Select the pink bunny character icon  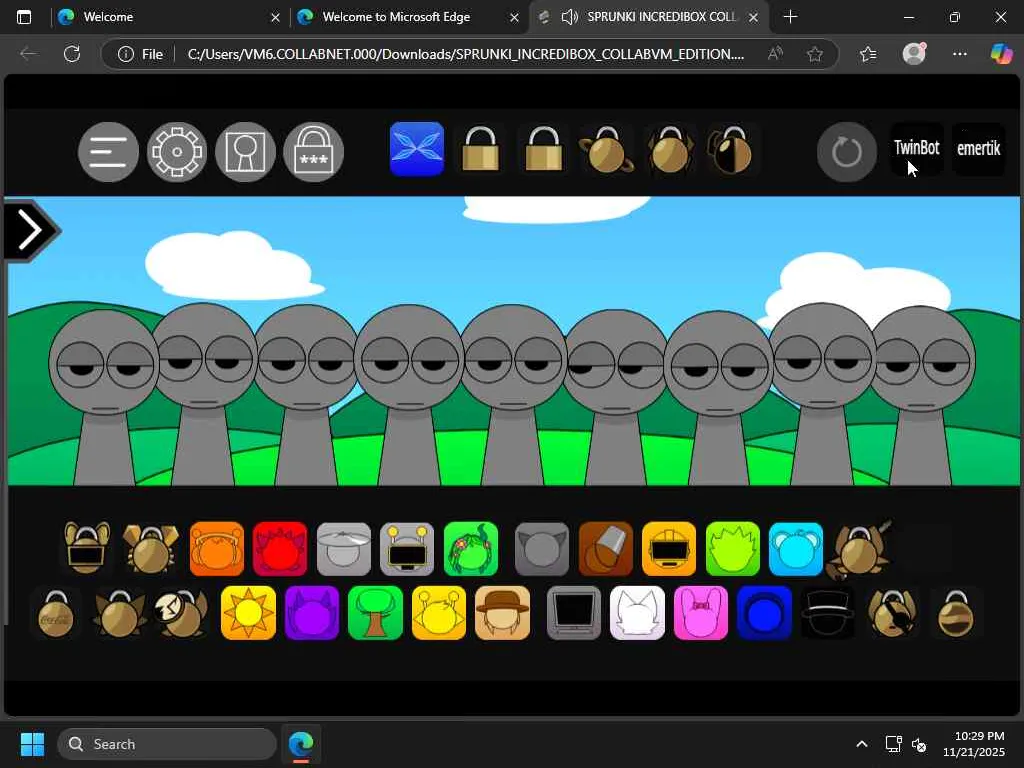[x=701, y=613]
